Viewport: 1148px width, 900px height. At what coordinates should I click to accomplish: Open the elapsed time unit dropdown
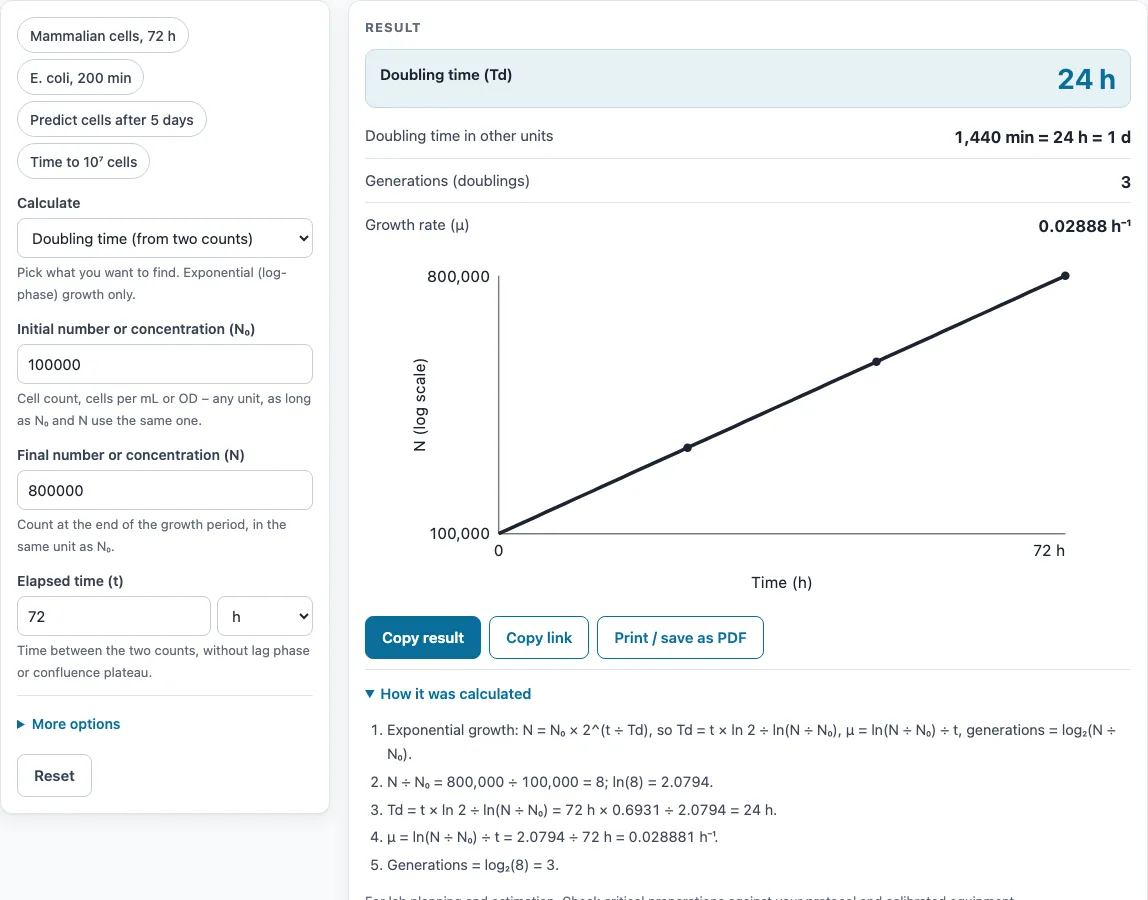pos(265,616)
